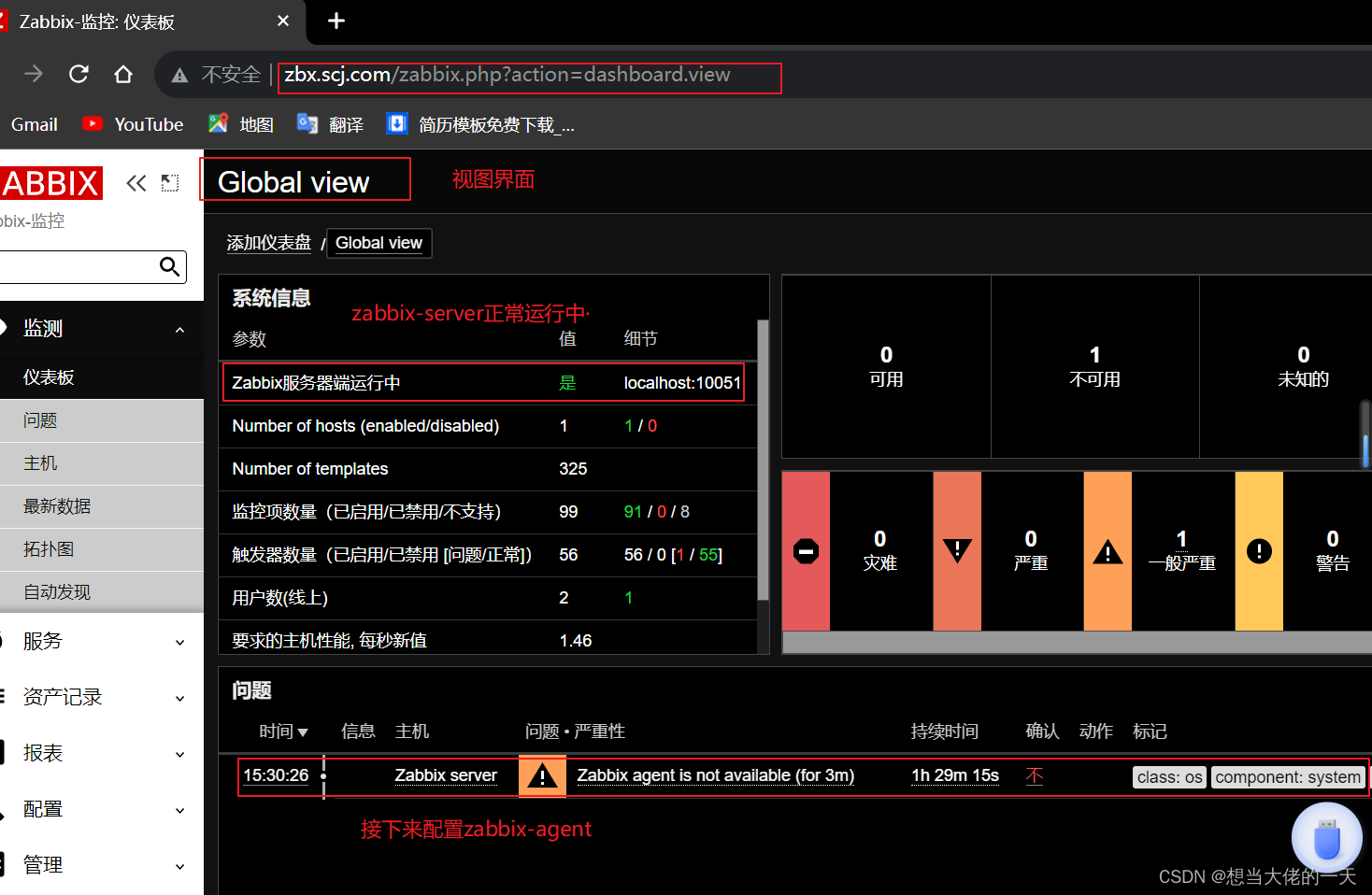The height and width of the screenshot is (895, 1372).
Task: Click the 'component: system' tag
Action: point(1288,777)
